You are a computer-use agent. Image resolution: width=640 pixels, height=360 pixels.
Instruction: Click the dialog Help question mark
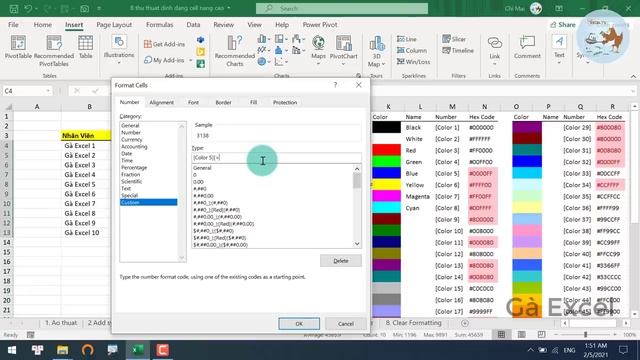click(335, 85)
